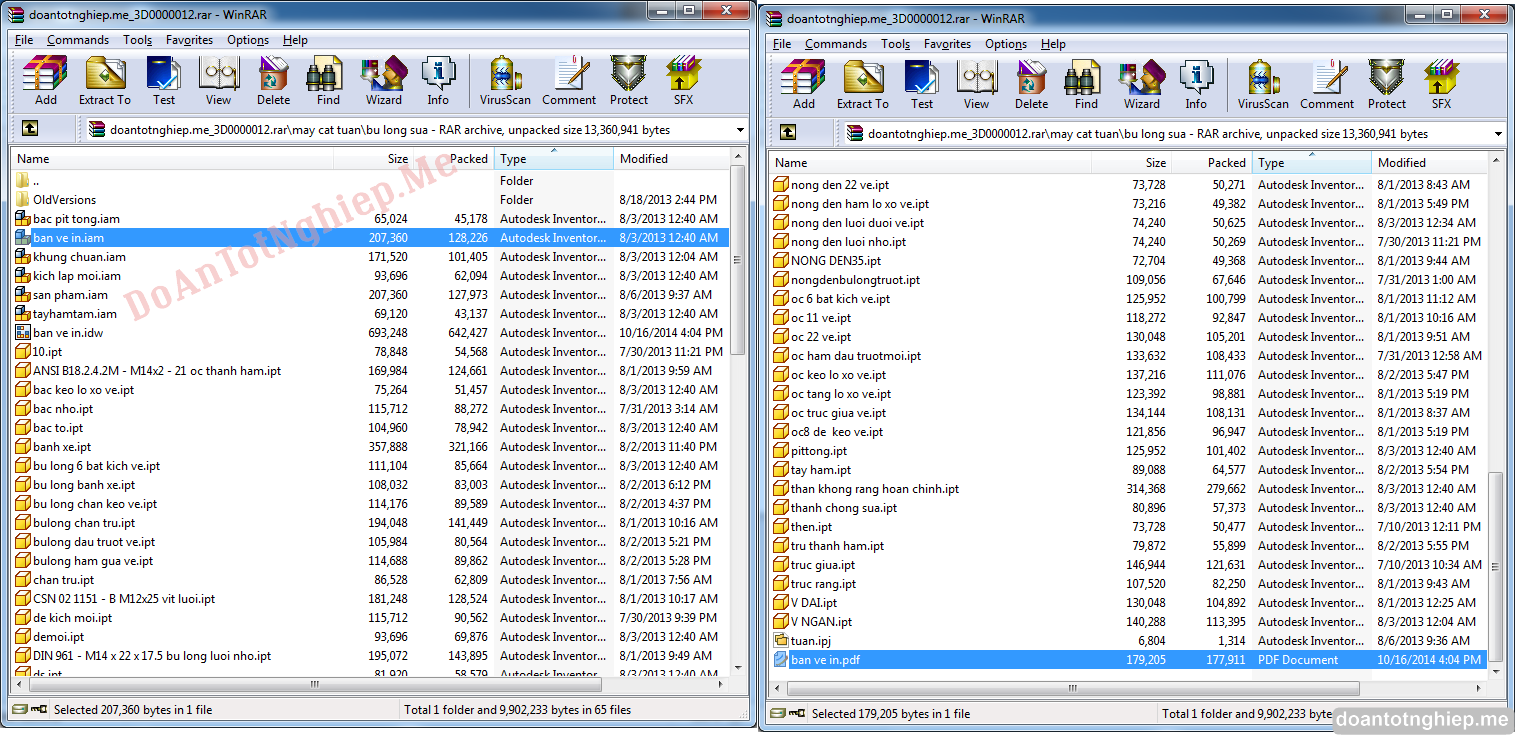Click the Info icon in the left window
Screen dimensions: 1520x736
(438, 80)
